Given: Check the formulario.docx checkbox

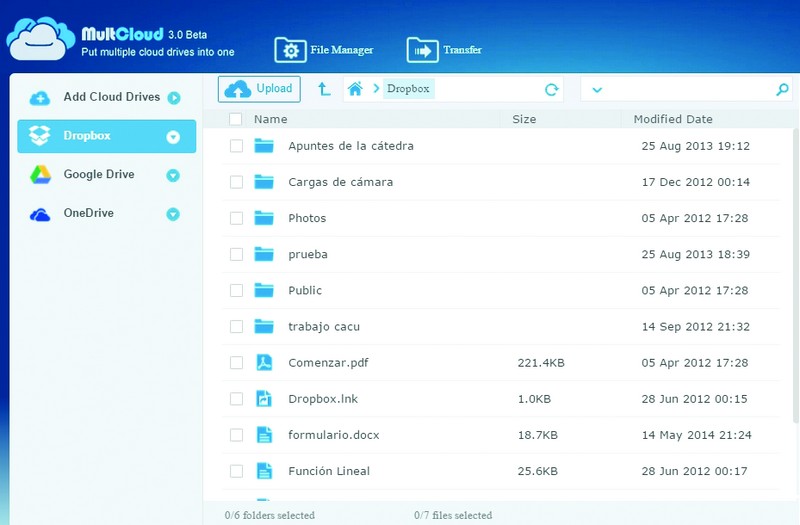Looking at the screenshot, I should (x=236, y=435).
